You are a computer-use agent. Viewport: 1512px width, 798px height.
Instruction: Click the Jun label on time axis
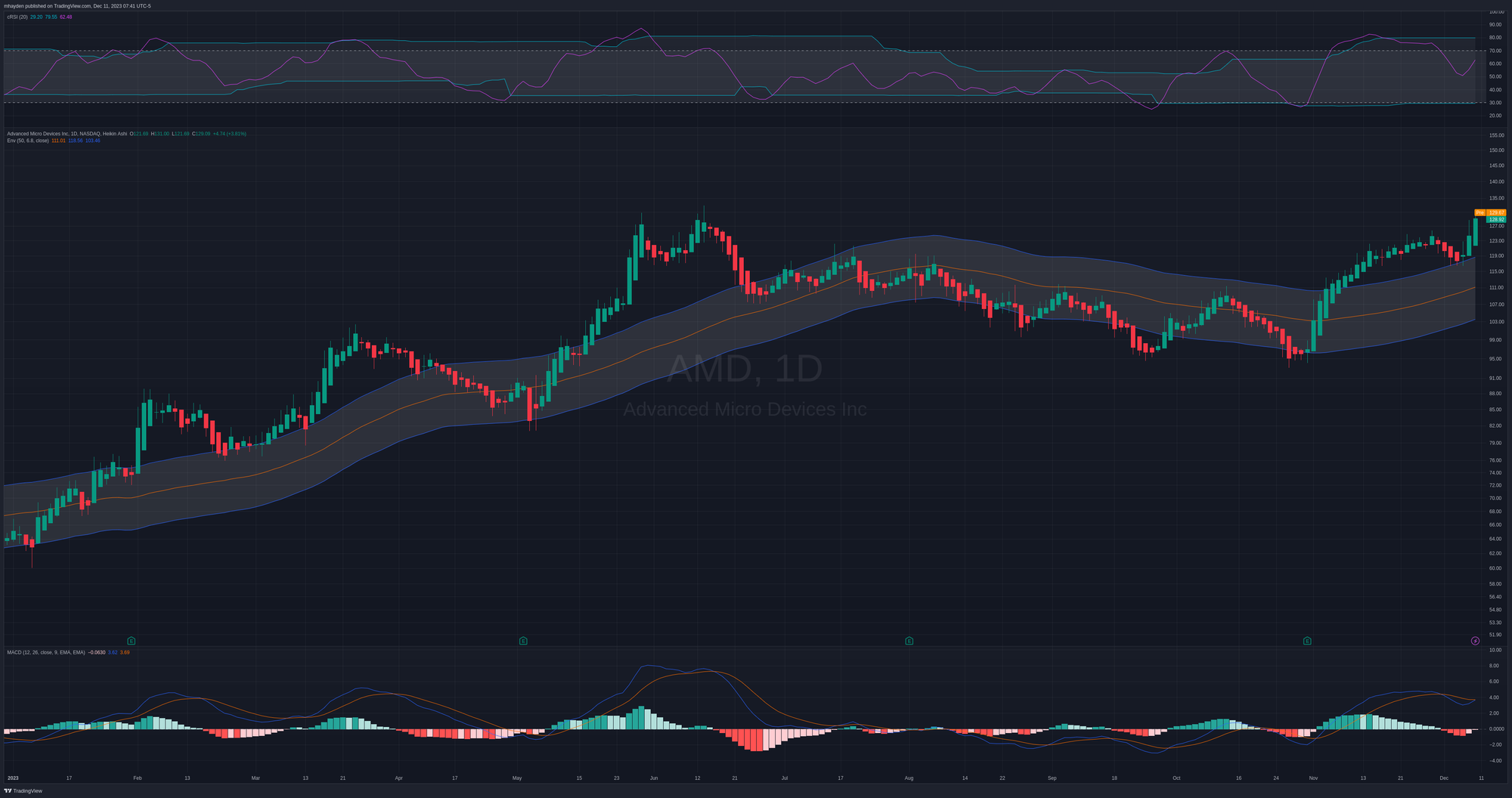pyautogui.click(x=654, y=778)
